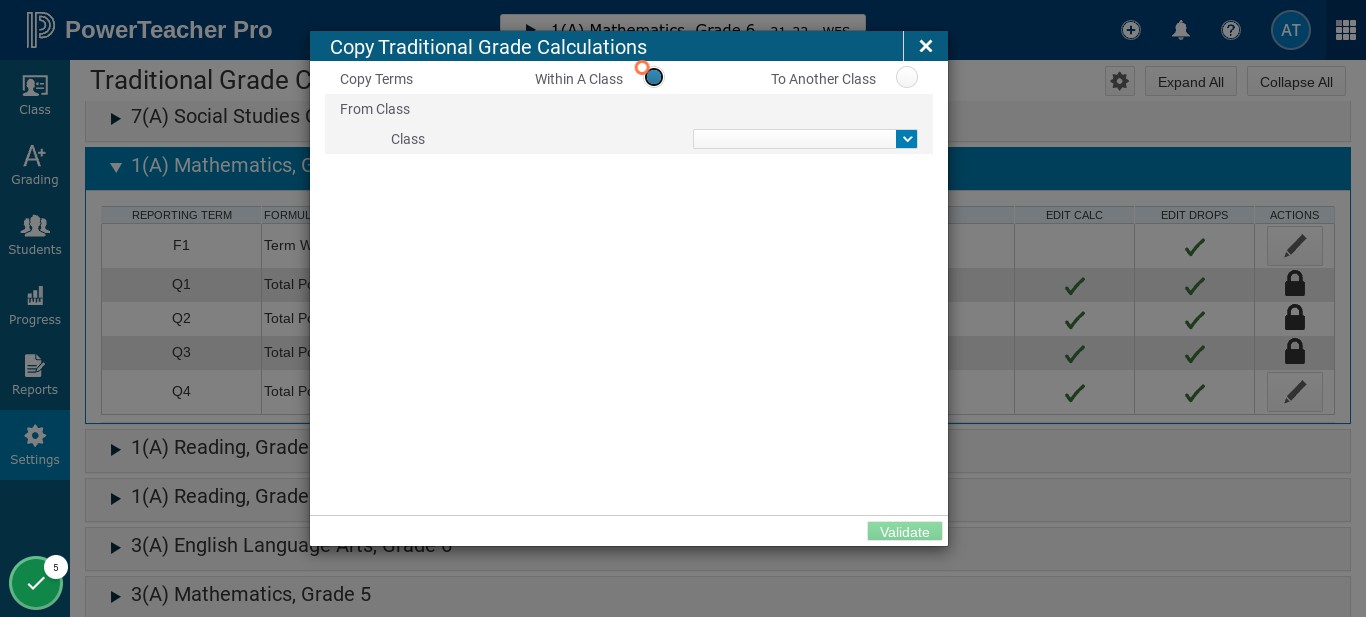The height and width of the screenshot is (617, 1366).
Task: Click the F1 reporting term cell
Action: click(x=181, y=245)
